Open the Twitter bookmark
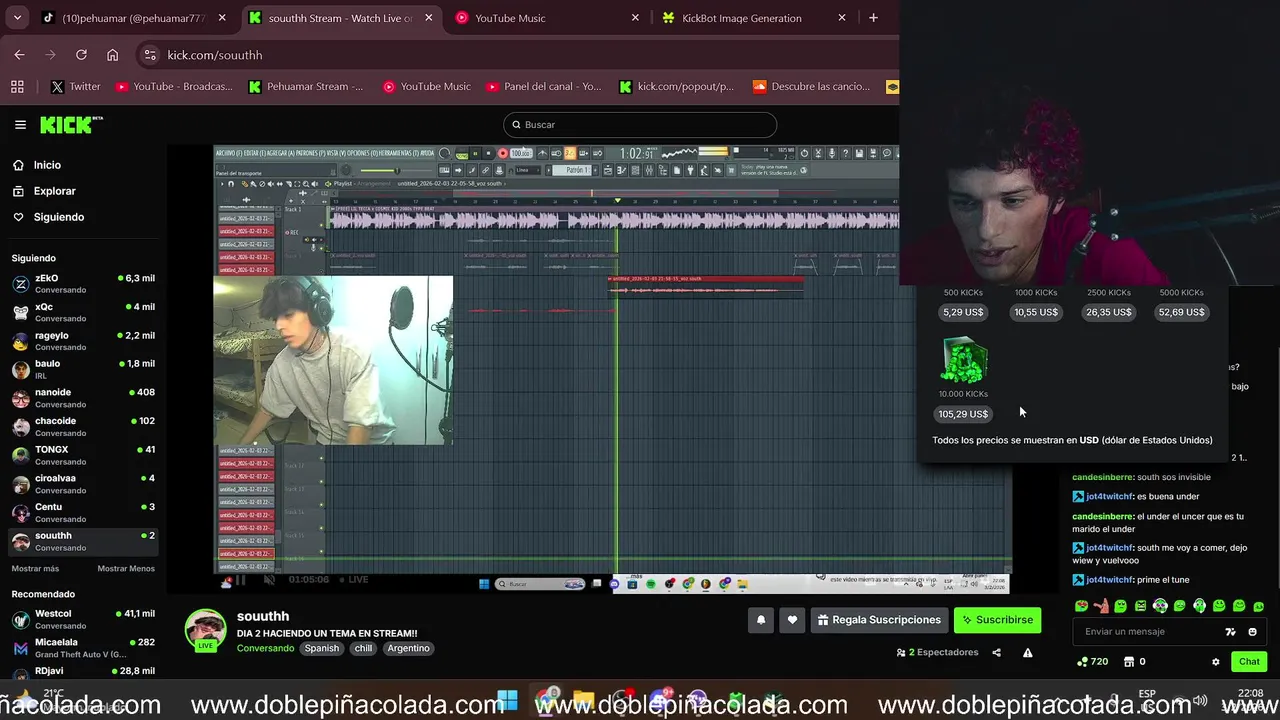The height and width of the screenshot is (720, 1280). pyautogui.click(x=75, y=87)
